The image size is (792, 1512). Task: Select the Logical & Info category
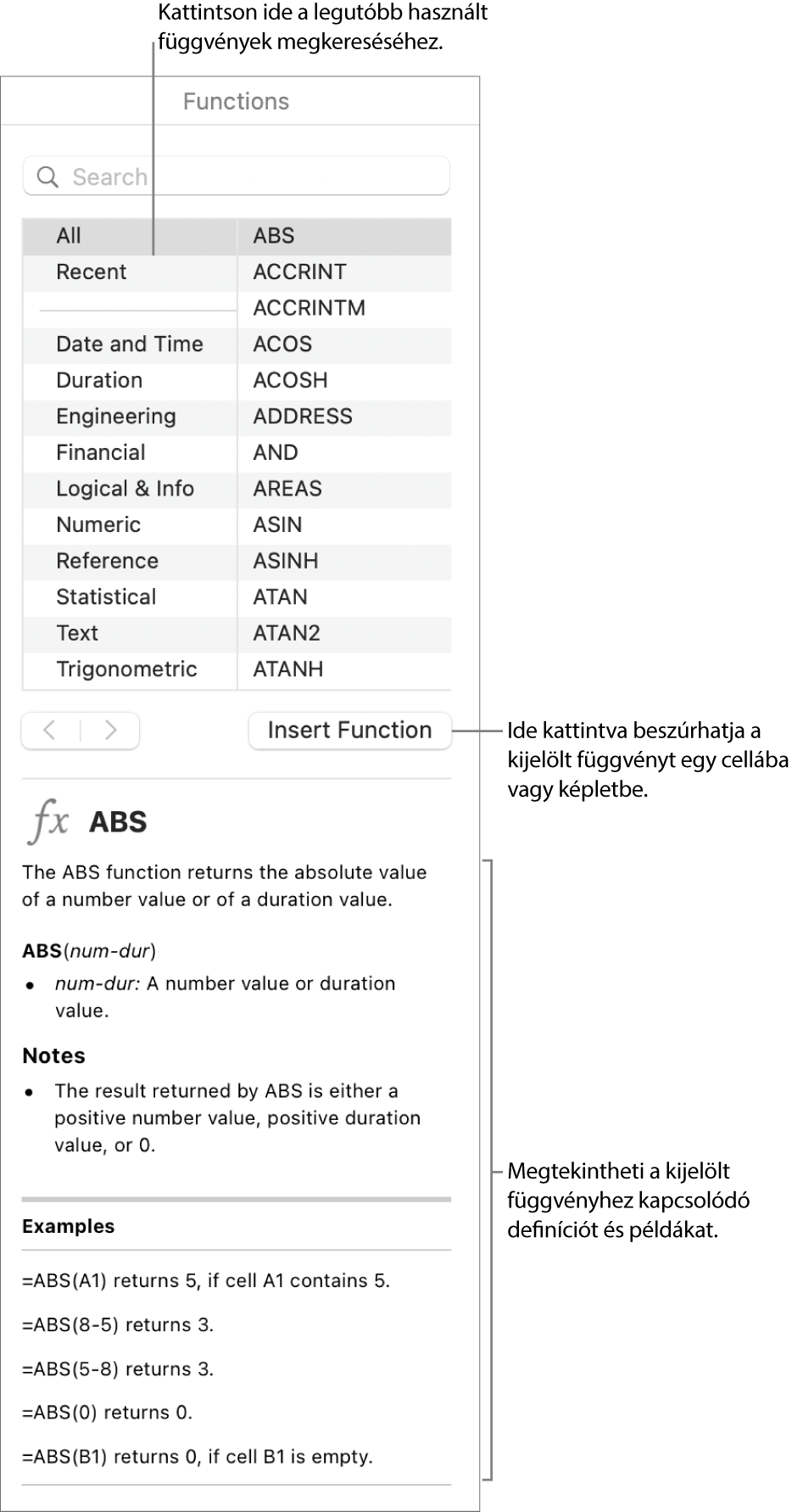coord(125,489)
